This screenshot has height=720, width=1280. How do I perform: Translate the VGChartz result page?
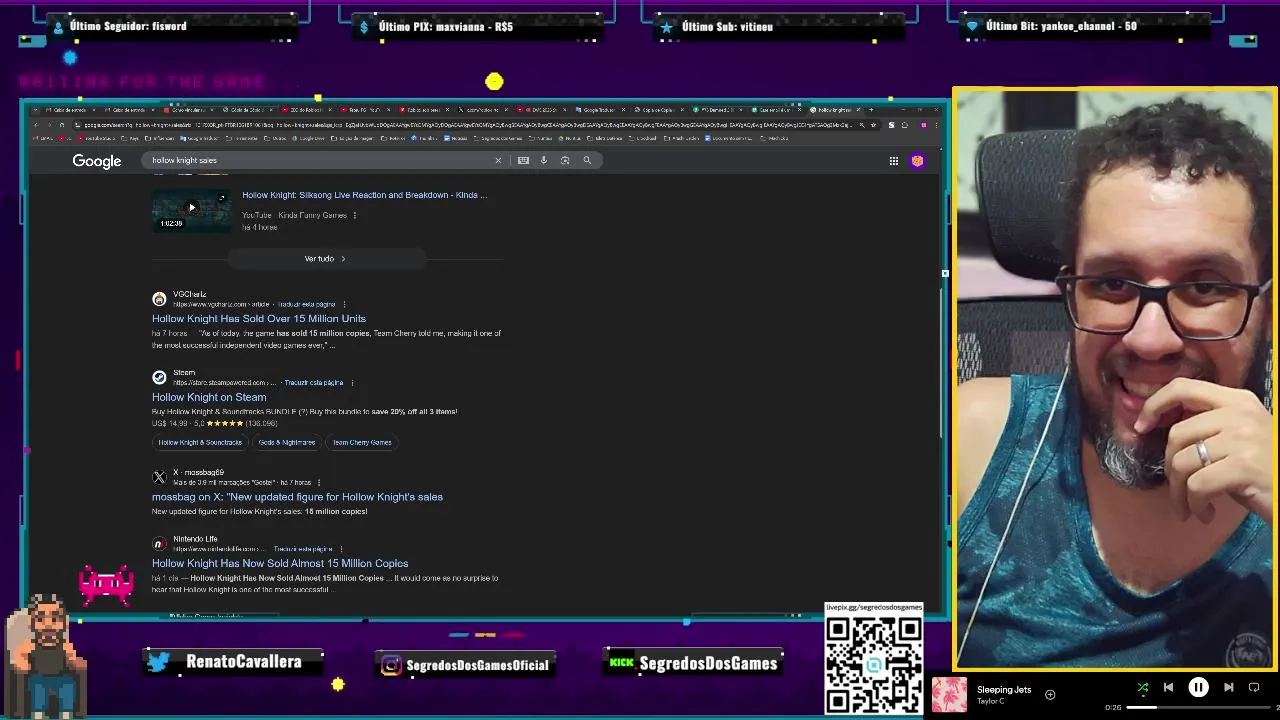pyautogui.click(x=307, y=304)
